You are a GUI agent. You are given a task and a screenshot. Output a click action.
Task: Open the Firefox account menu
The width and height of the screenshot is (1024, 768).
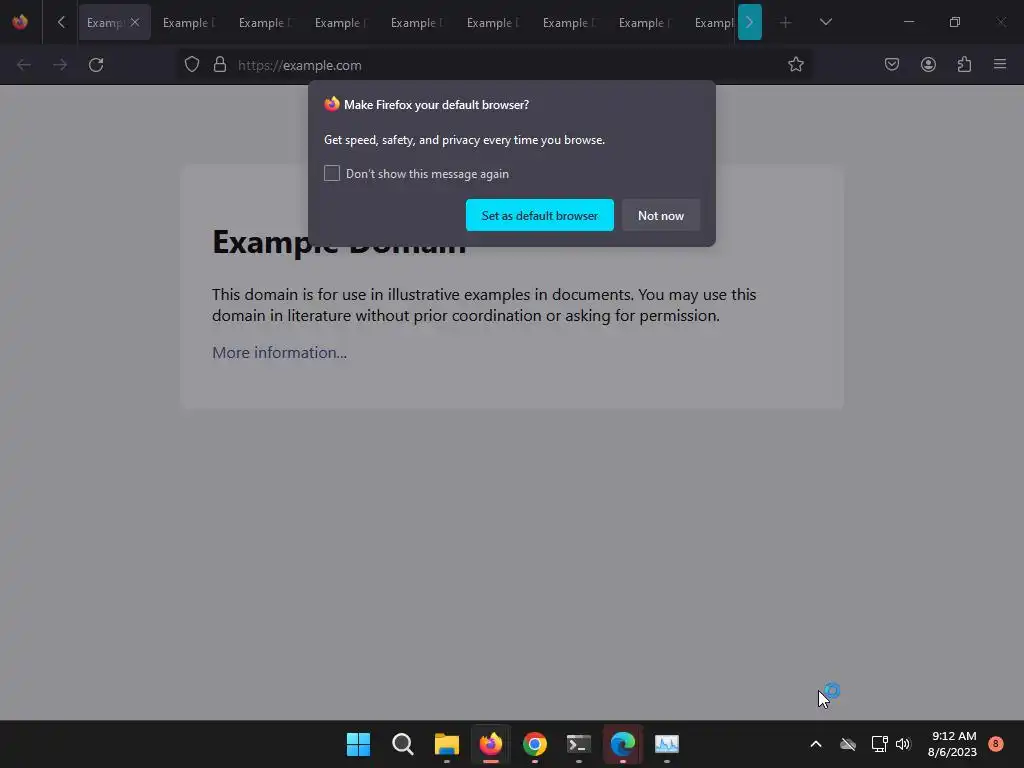[x=928, y=65]
